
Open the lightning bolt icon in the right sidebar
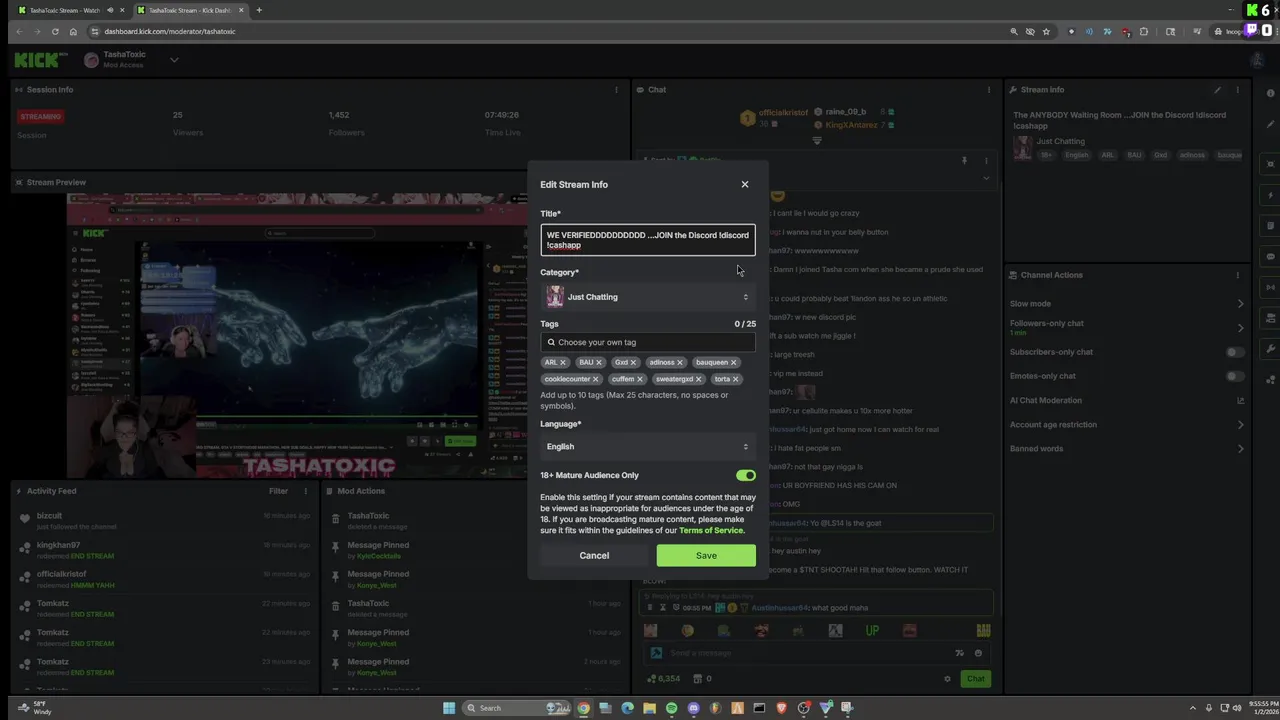tap(1270, 195)
